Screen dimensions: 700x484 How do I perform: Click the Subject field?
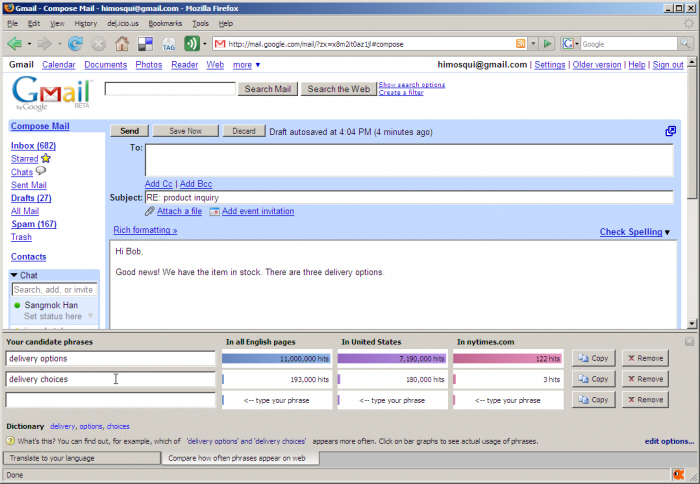pos(409,197)
